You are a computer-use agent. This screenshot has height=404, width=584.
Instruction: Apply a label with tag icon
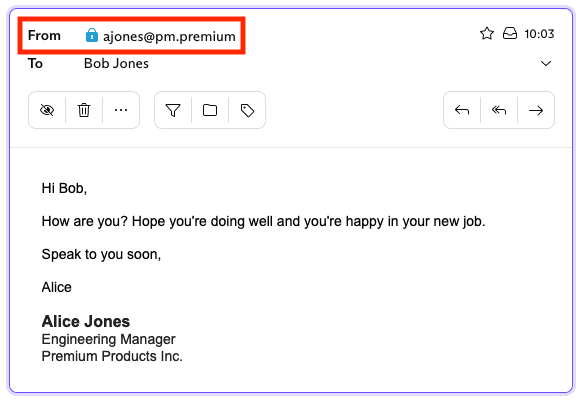click(247, 110)
